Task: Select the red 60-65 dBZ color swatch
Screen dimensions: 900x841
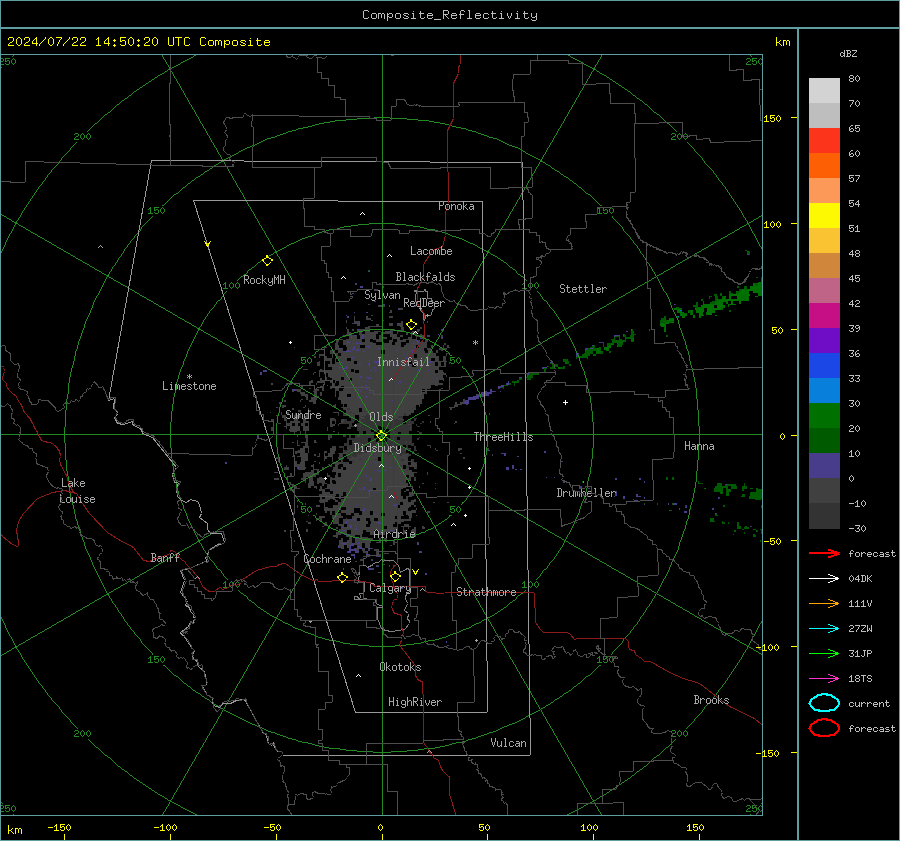Action: pos(824,141)
